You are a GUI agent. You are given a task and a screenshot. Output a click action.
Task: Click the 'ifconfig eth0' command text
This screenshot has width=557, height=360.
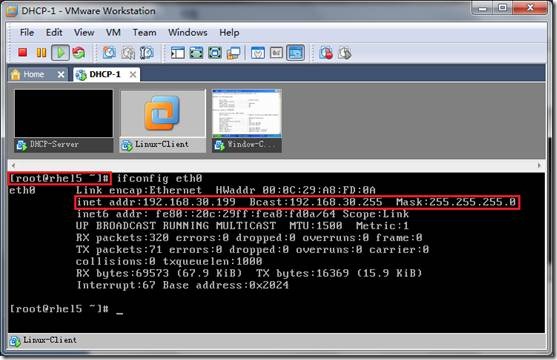click(x=159, y=178)
